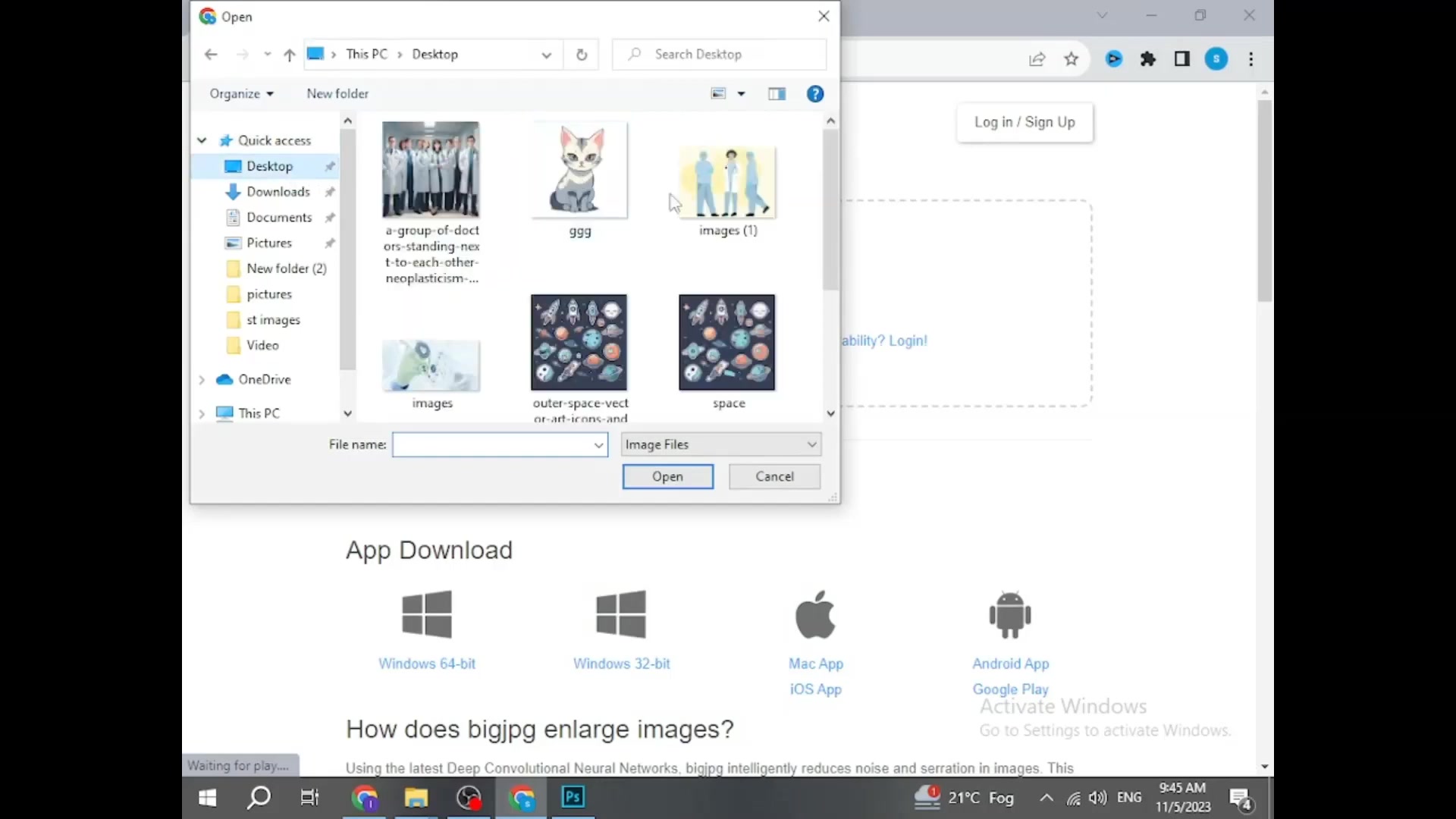Bookmark this page with star icon

coord(1071,59)
